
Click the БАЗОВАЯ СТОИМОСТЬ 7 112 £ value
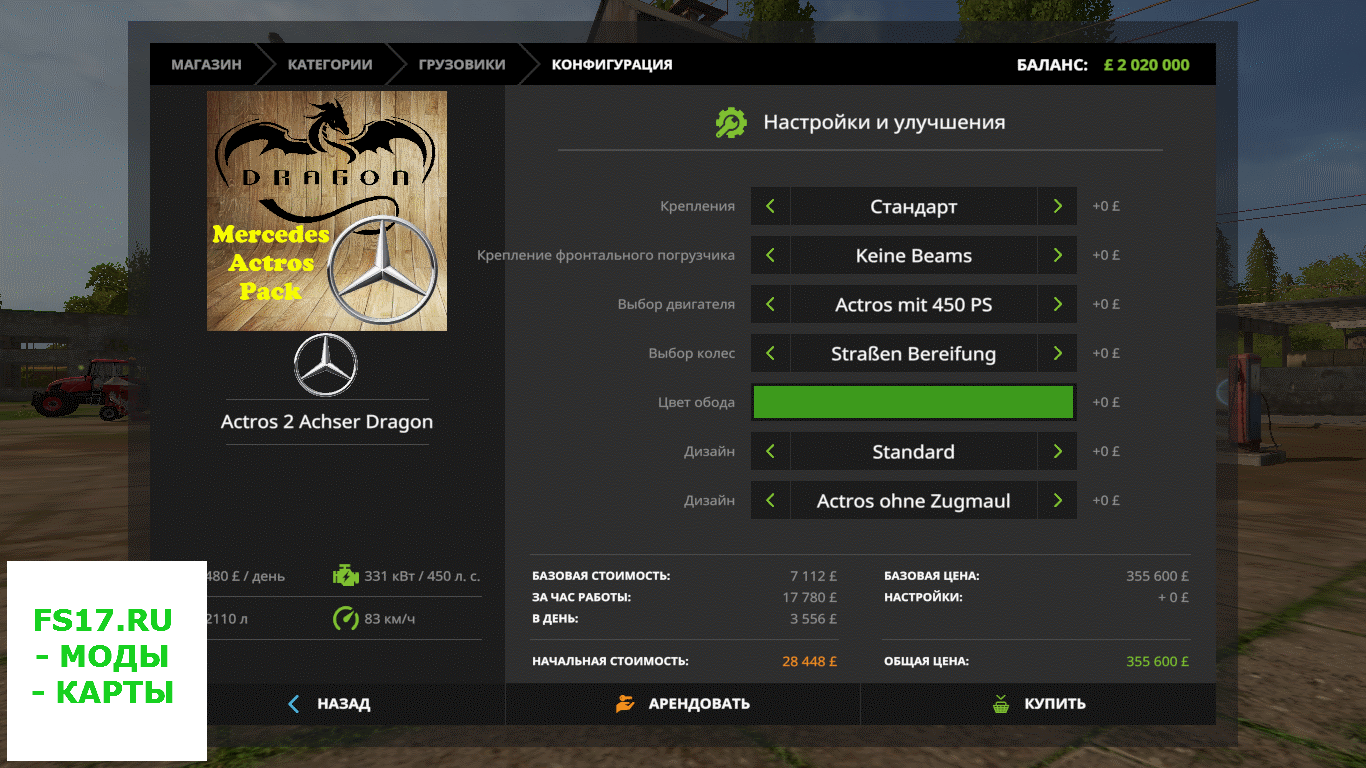(813, 576)
